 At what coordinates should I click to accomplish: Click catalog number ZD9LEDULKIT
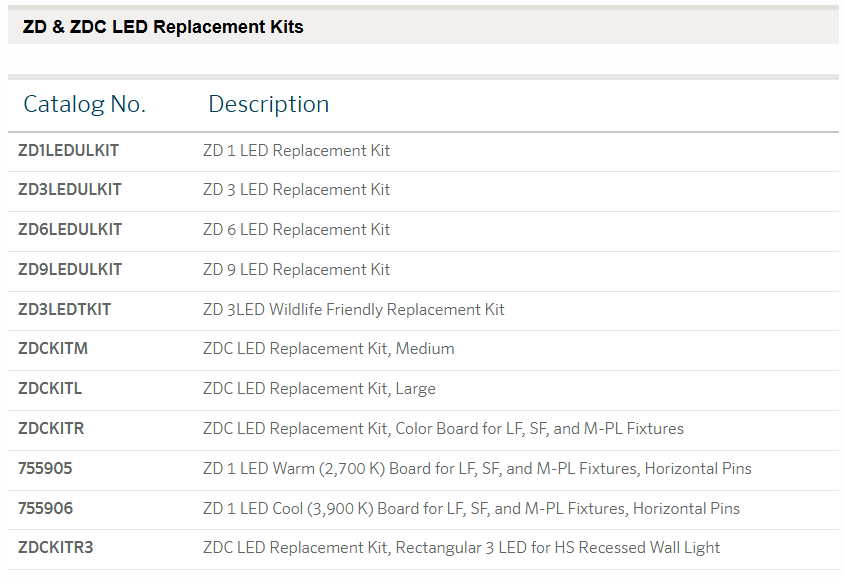tap(69, 270)
